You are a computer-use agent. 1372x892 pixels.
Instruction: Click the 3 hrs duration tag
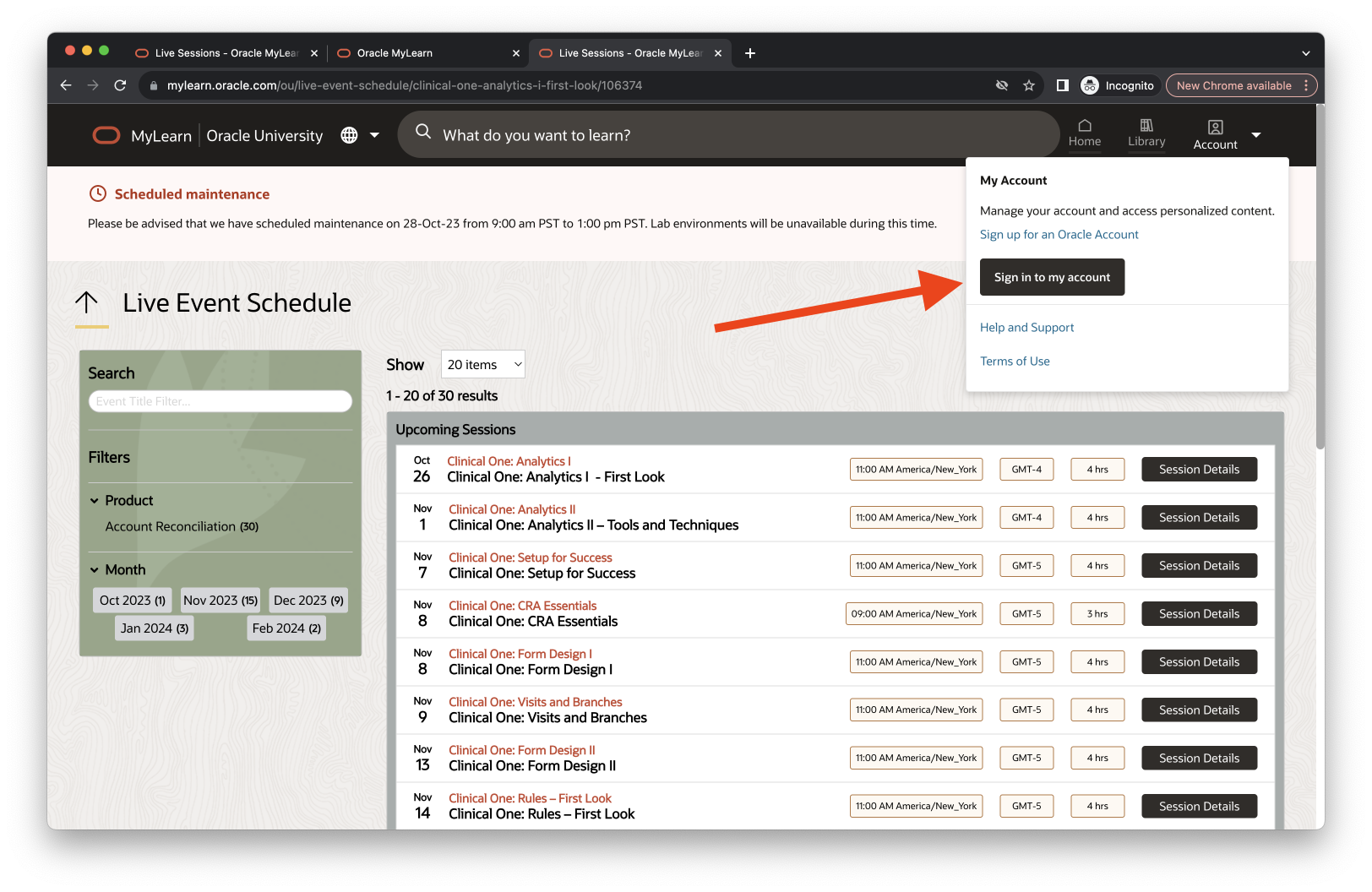[x=1097, y=614]
